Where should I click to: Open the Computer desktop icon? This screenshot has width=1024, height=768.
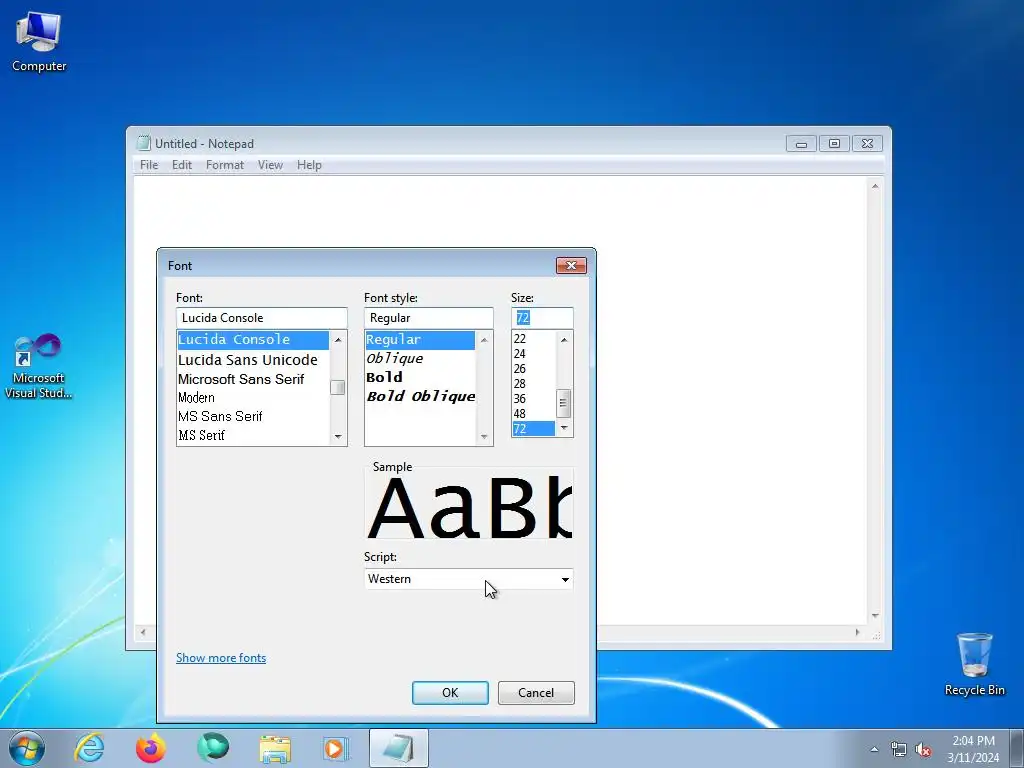coord(39,42)
